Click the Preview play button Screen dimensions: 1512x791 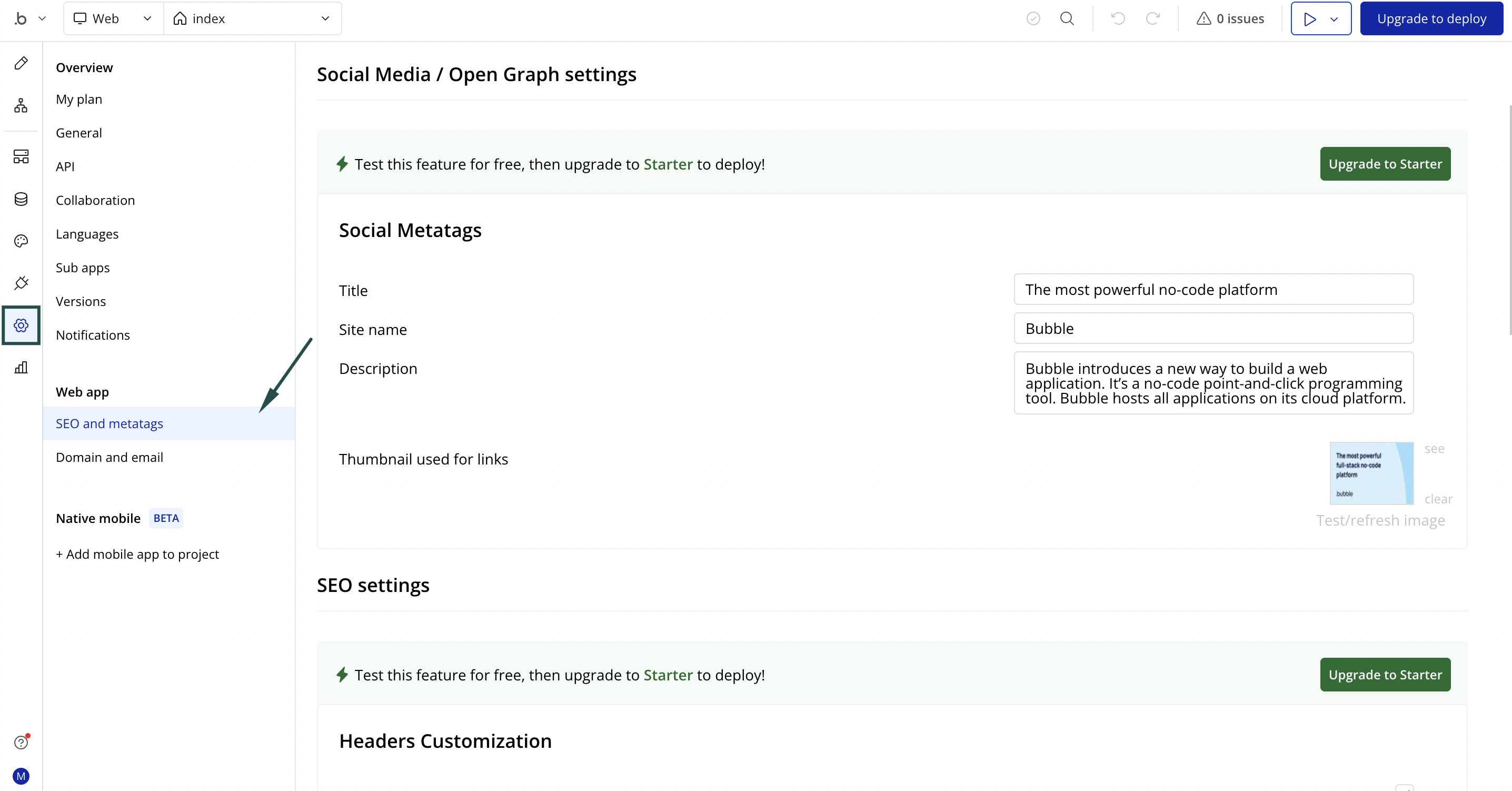(x=1309, y=19)
